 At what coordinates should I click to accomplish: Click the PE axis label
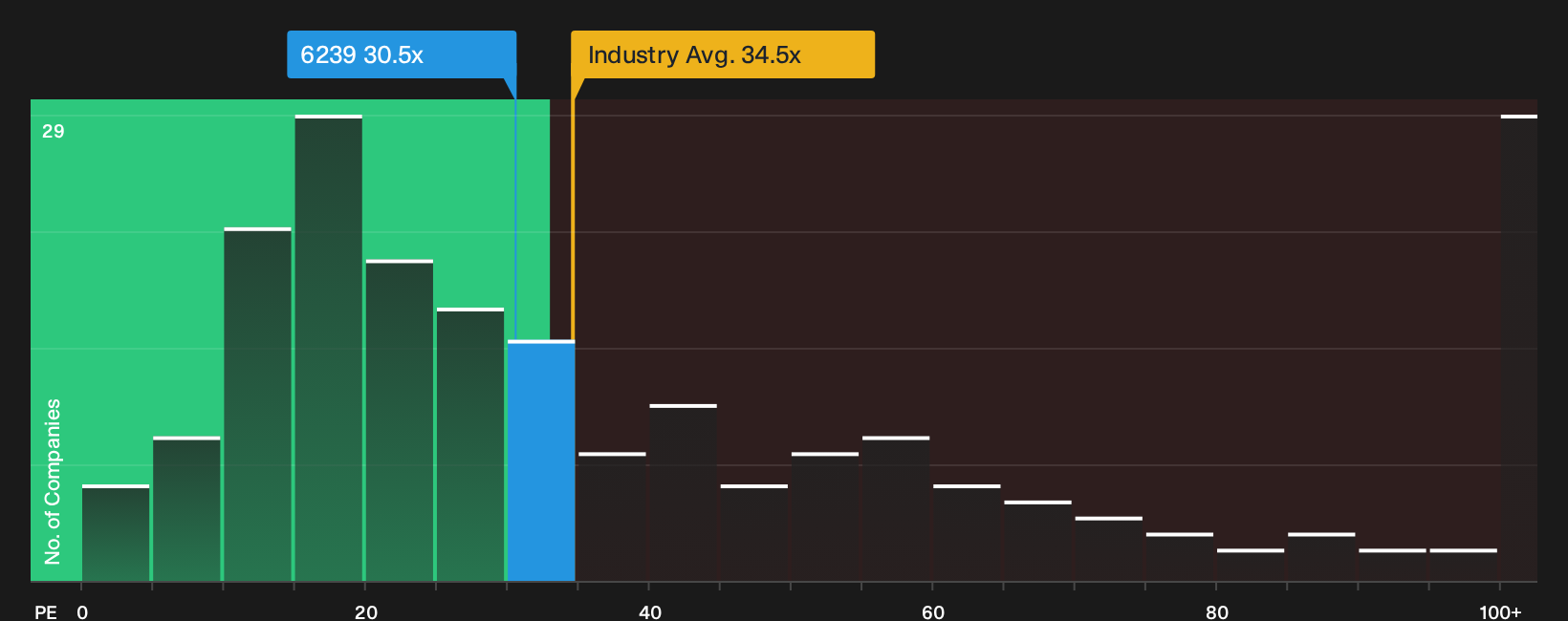tap(46, 612)
